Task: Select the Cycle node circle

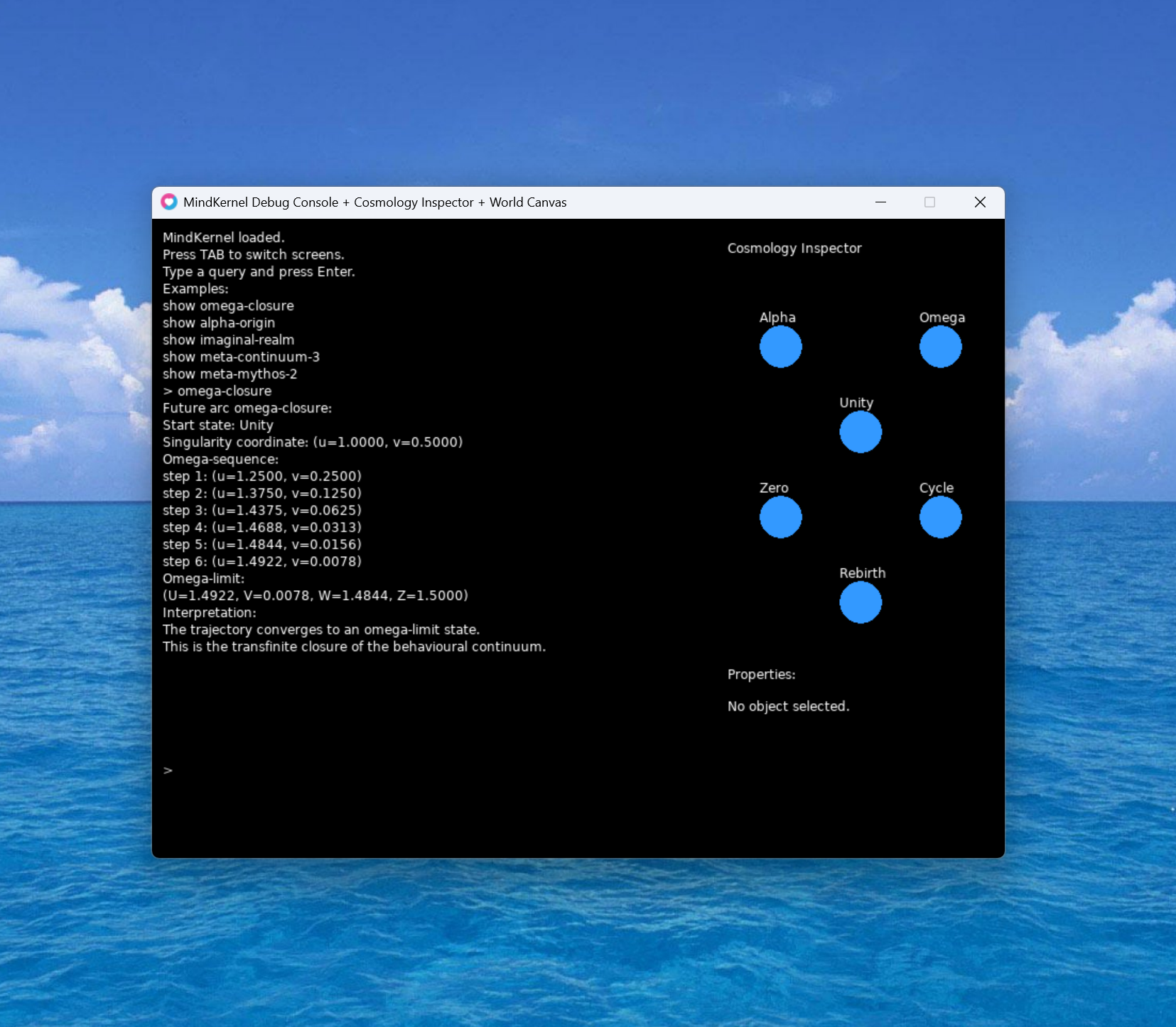Action: pyautogui.click(x=941, y=517)
